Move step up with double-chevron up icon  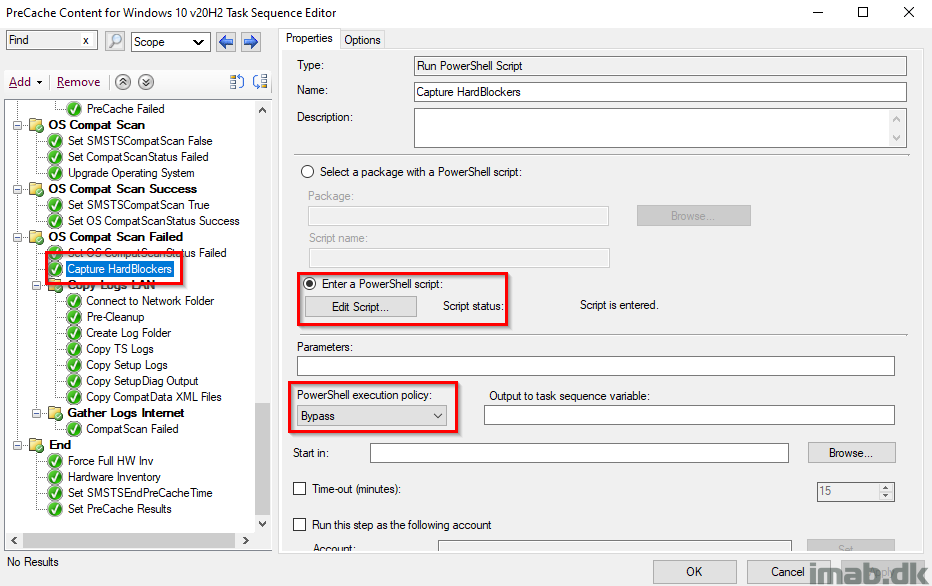tap(123, 82)
